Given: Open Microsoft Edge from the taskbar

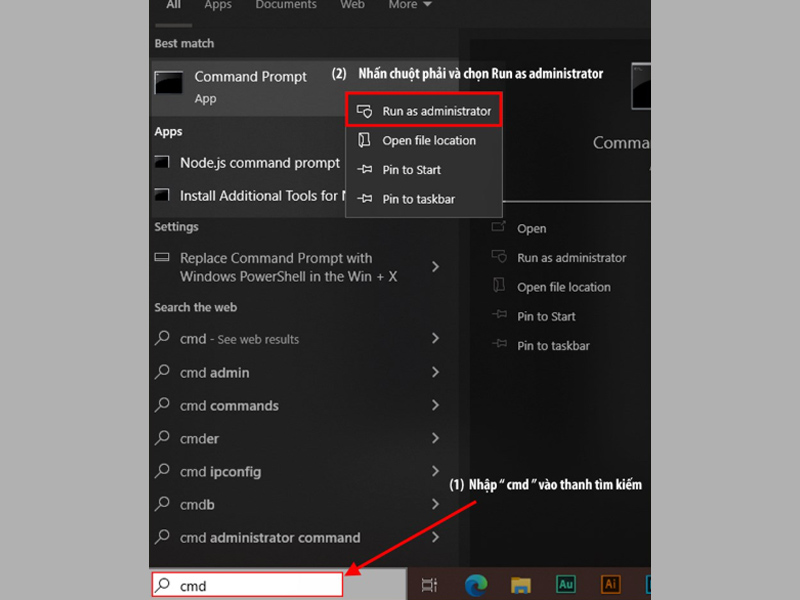Looking at the screenshot, I should tap(474, 584).
